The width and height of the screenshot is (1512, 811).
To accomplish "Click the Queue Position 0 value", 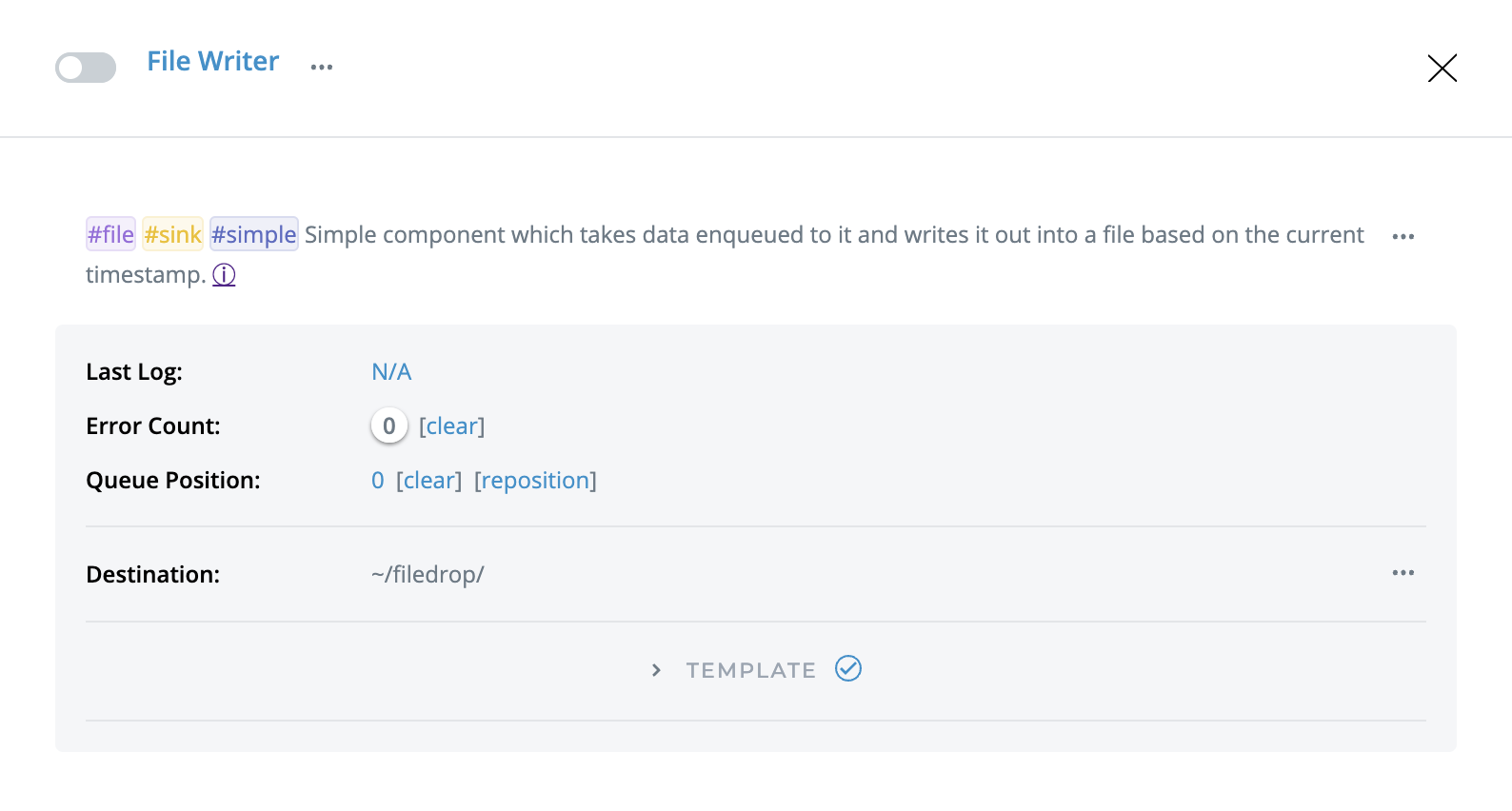I will coord(378,481).
